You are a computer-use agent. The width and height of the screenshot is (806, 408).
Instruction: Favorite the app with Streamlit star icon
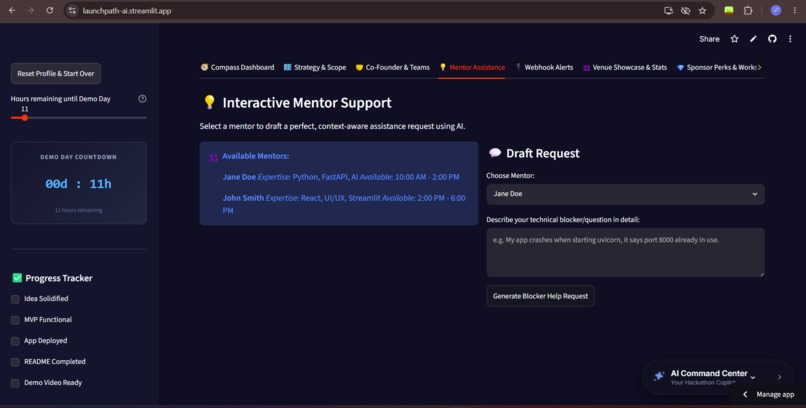pyautogui.click(x=735, y=39)
